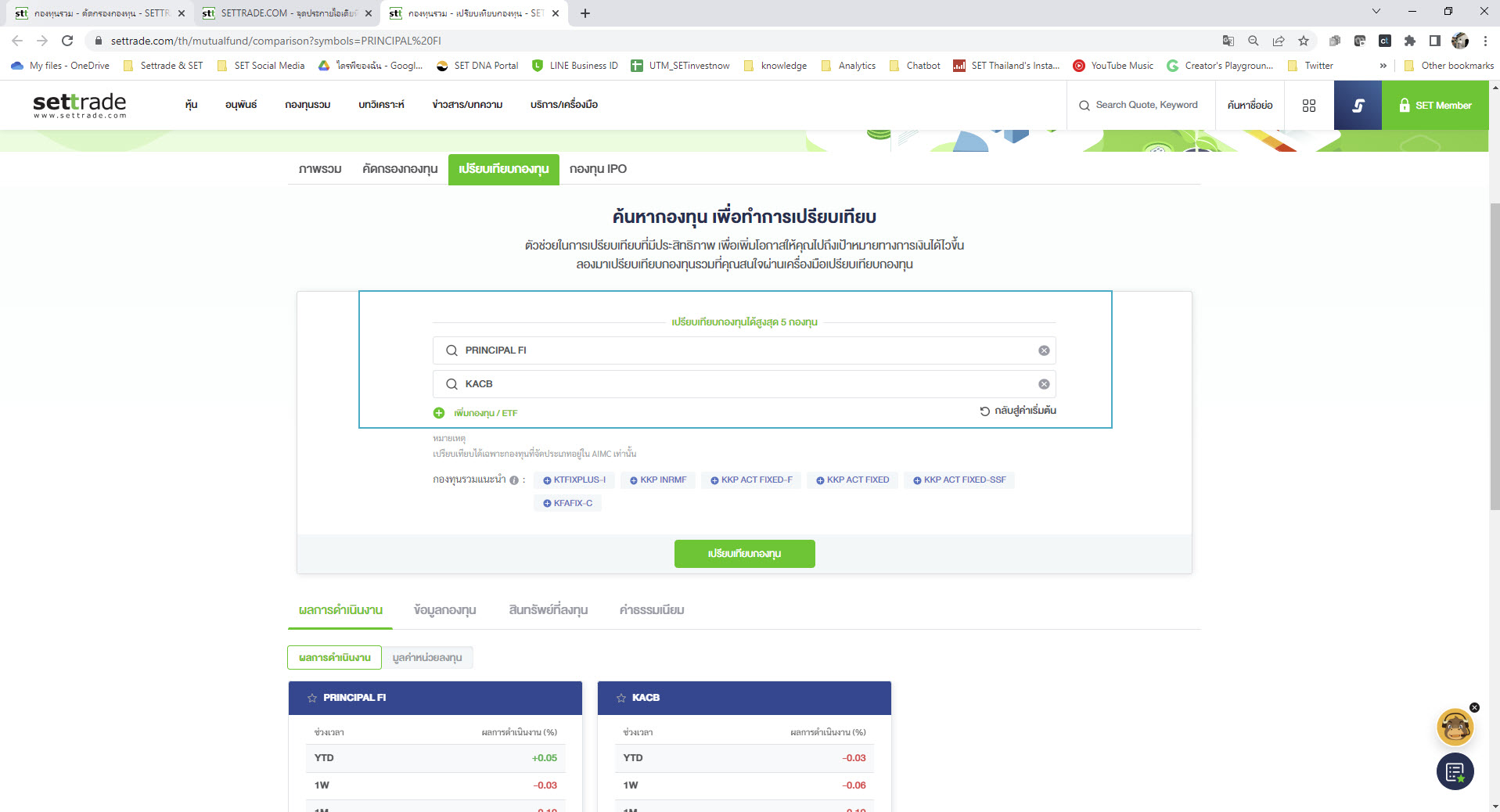
Task: Expand hidden bookmarks with overflow chevron
Action: 1383,66
